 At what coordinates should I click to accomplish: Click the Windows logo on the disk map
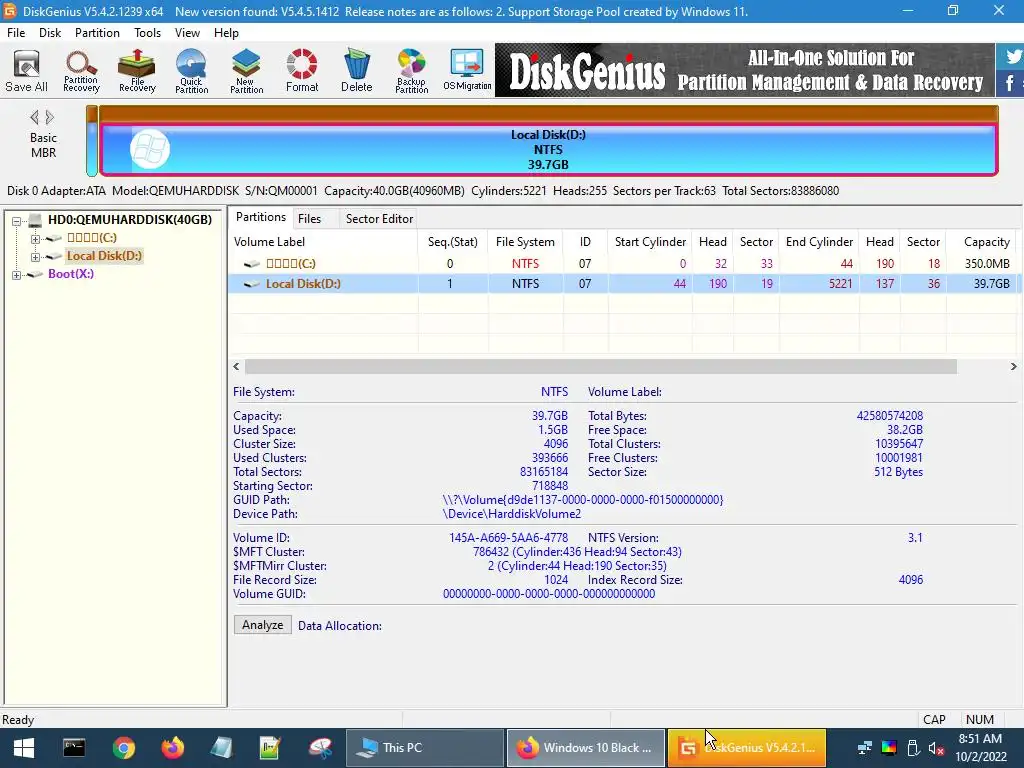point(150,149)
